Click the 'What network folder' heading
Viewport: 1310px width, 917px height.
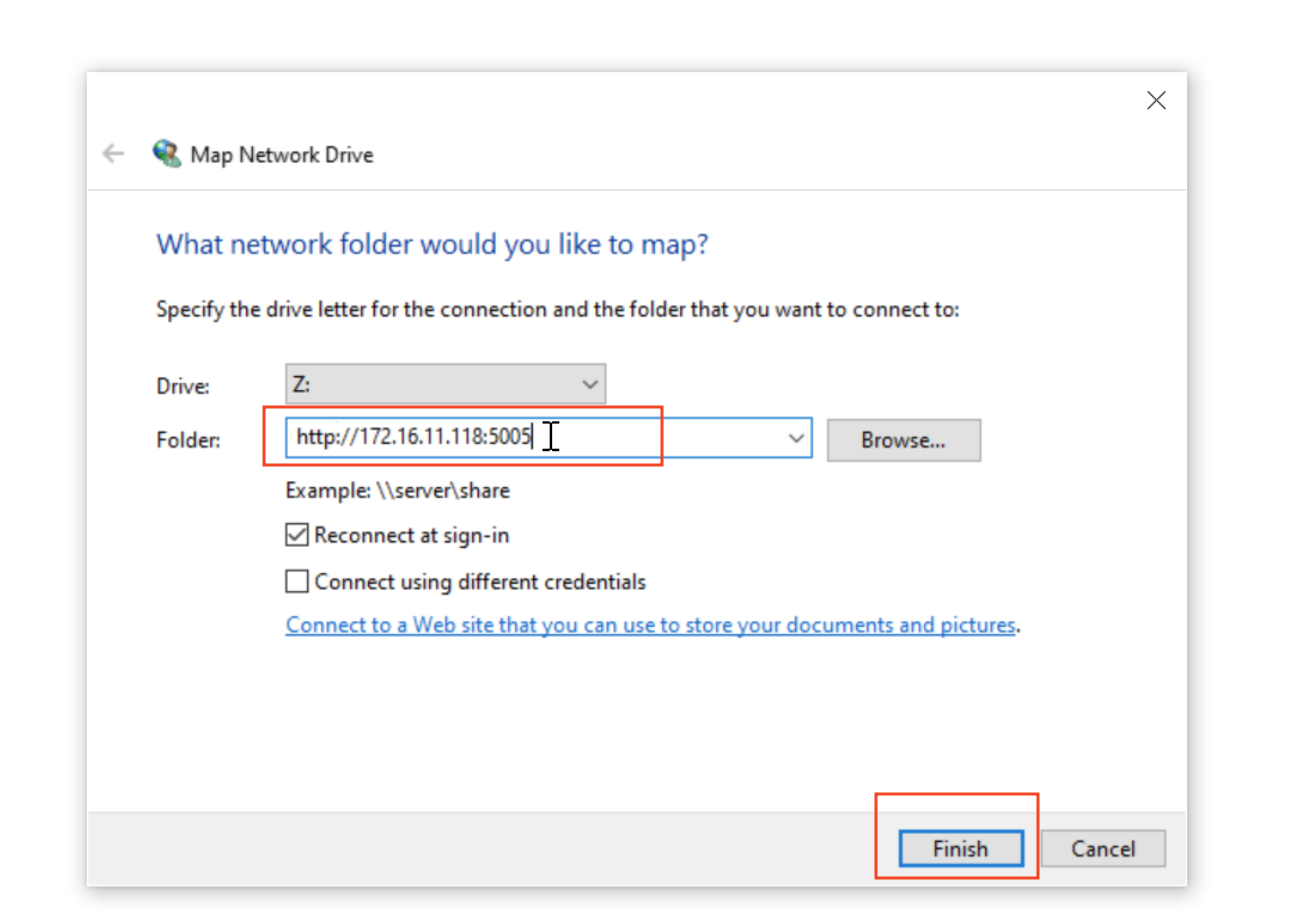click(432, 244)
